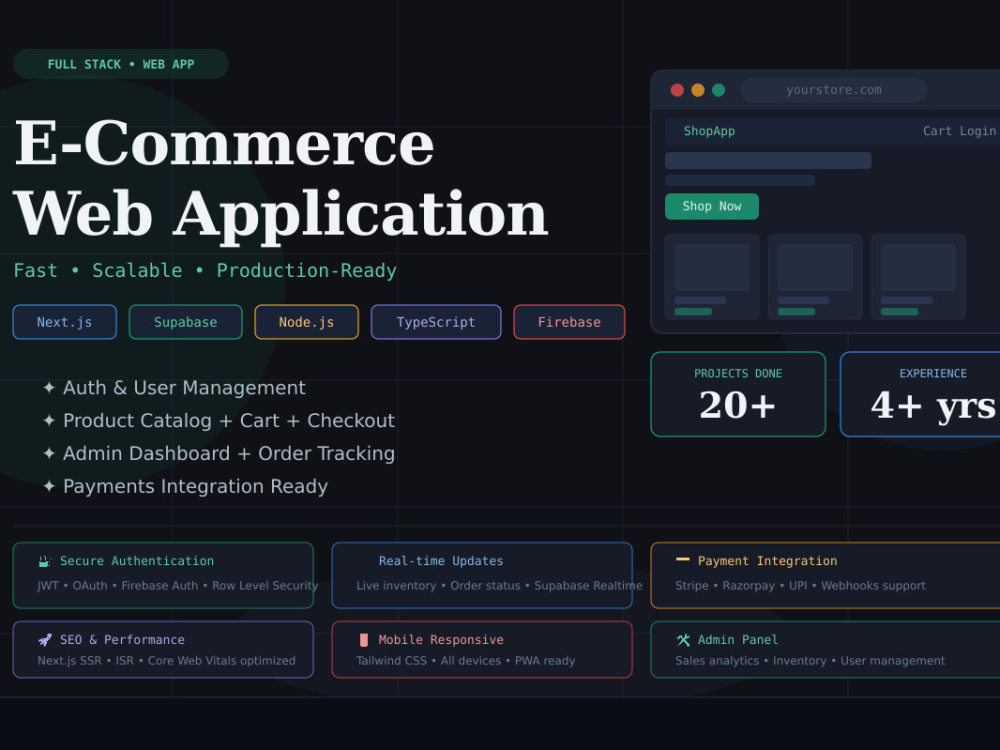
Task: Click the Projects Done 20+ card
Action: pyautogui.click(x=738, y=394)
